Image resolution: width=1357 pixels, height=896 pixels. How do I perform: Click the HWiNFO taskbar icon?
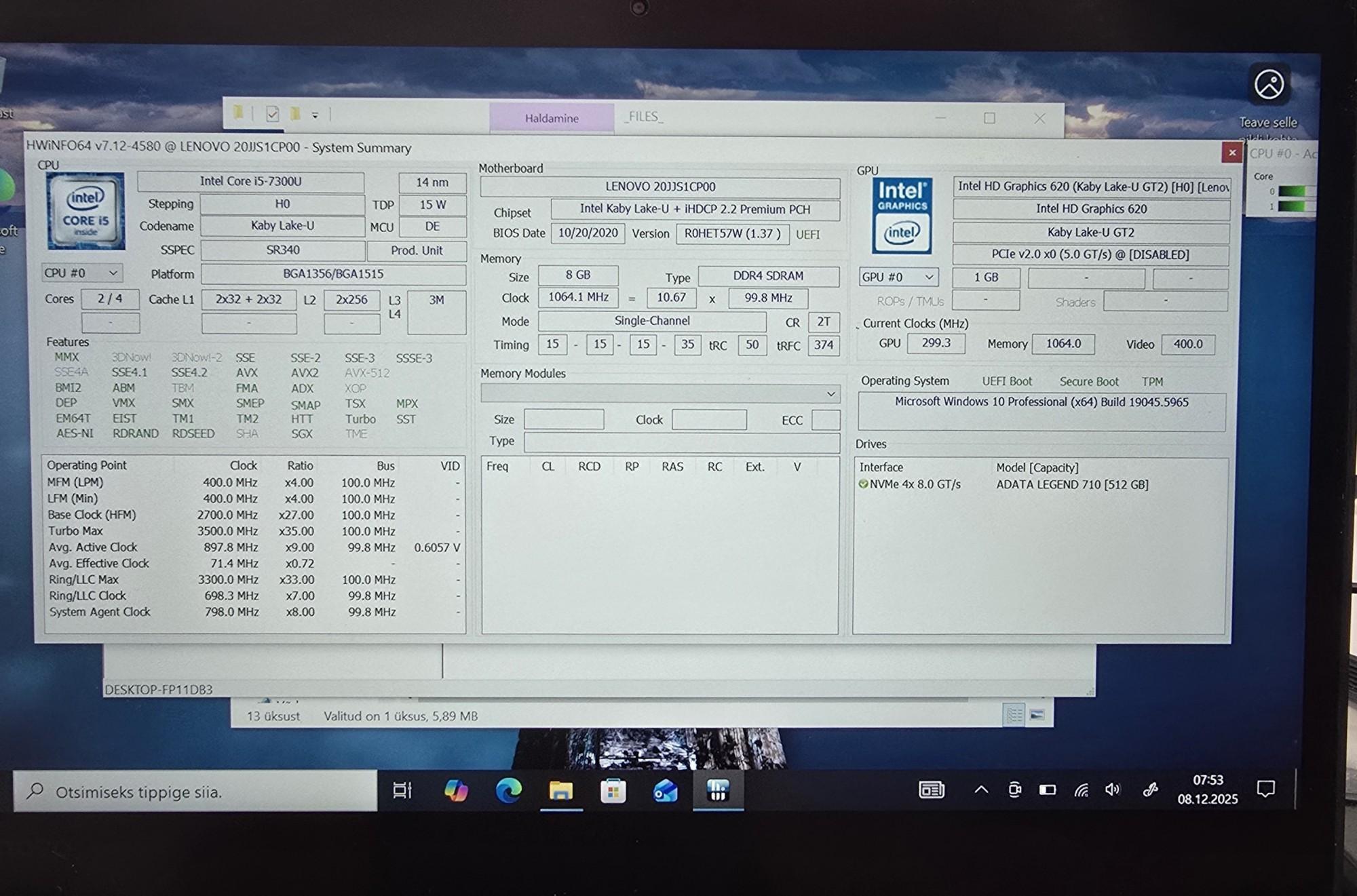point(718,790)
